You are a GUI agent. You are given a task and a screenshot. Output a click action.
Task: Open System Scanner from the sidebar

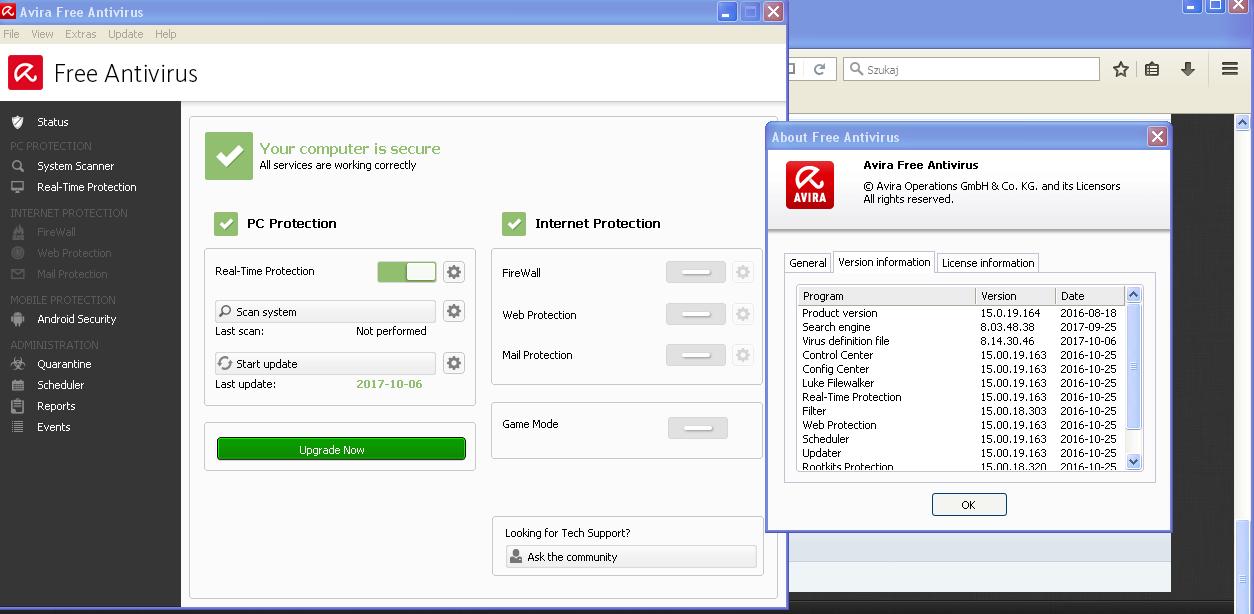75,166
